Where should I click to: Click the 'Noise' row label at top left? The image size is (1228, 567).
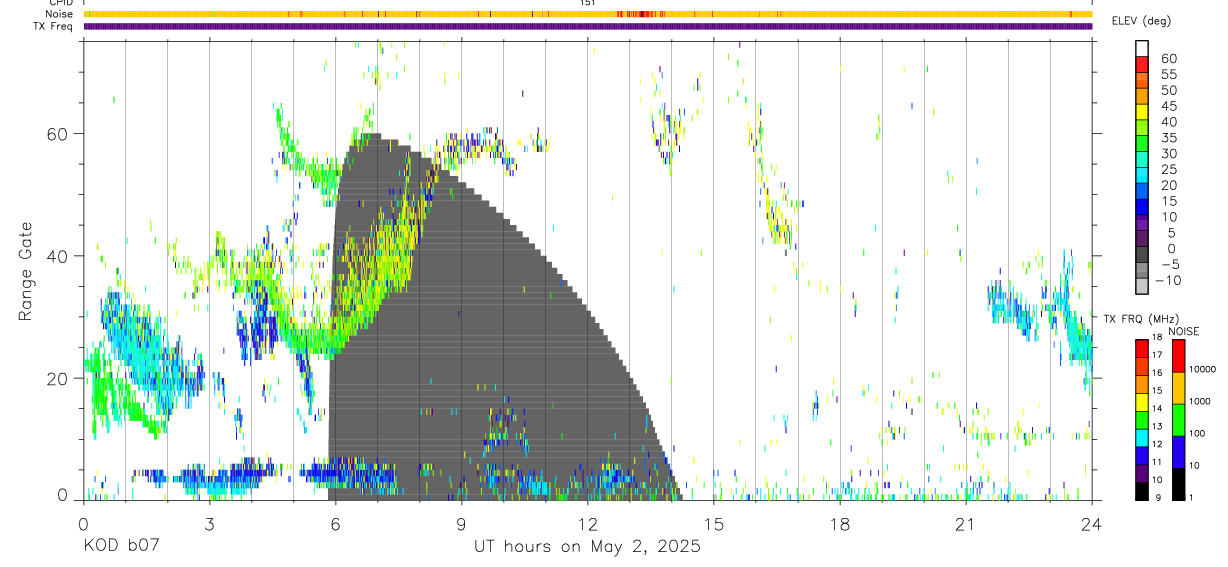coord(60,14)
